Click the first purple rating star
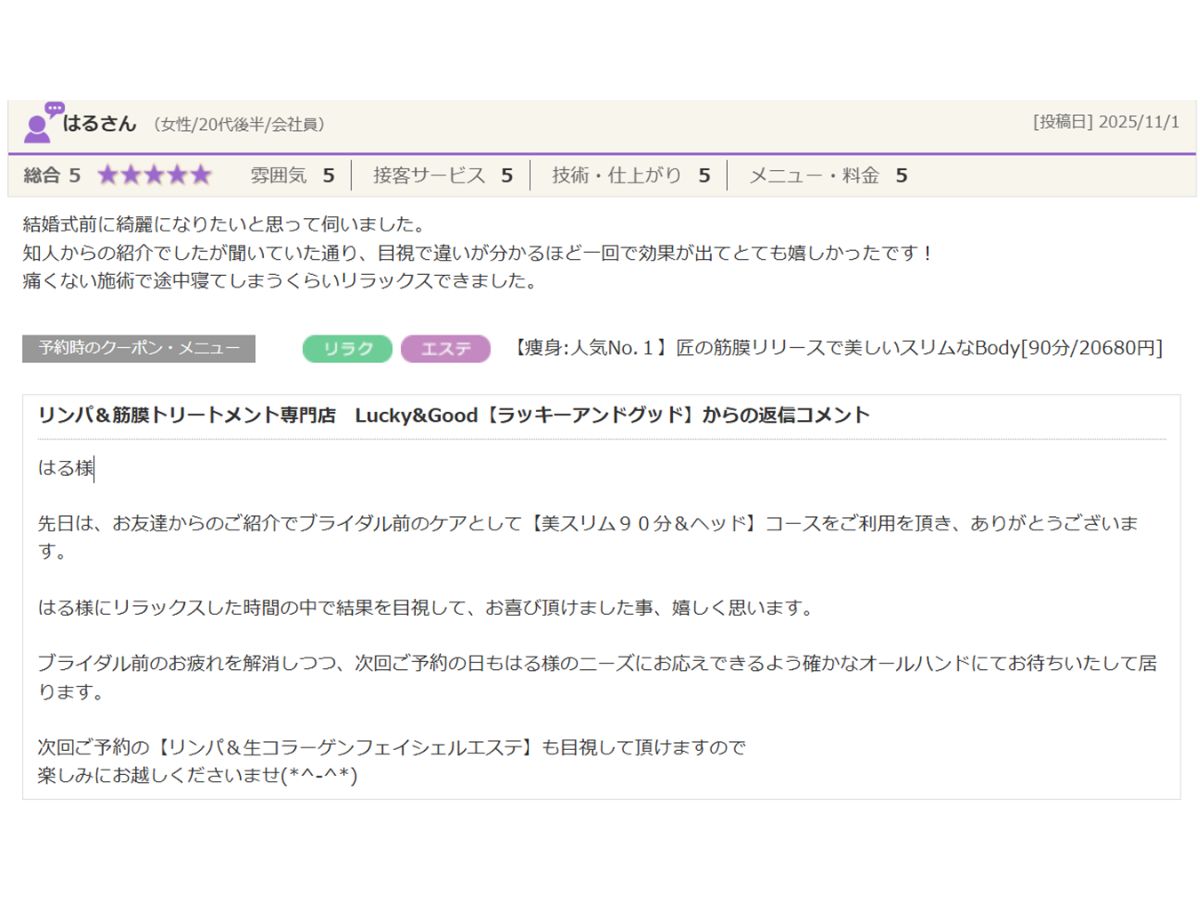 [108, 176]
